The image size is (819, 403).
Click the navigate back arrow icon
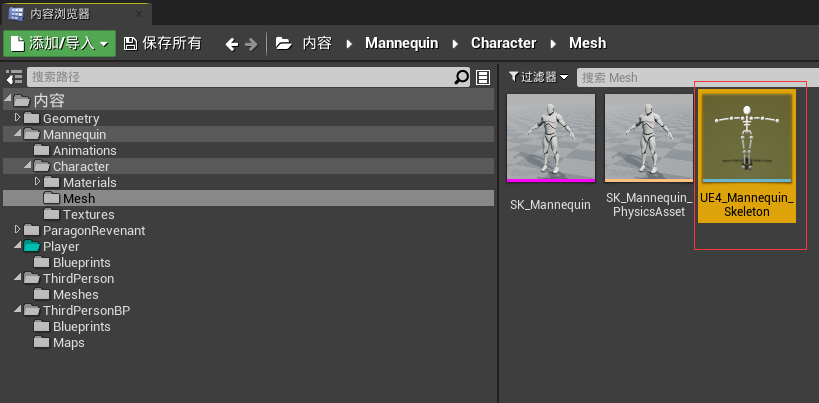(231, 44)
